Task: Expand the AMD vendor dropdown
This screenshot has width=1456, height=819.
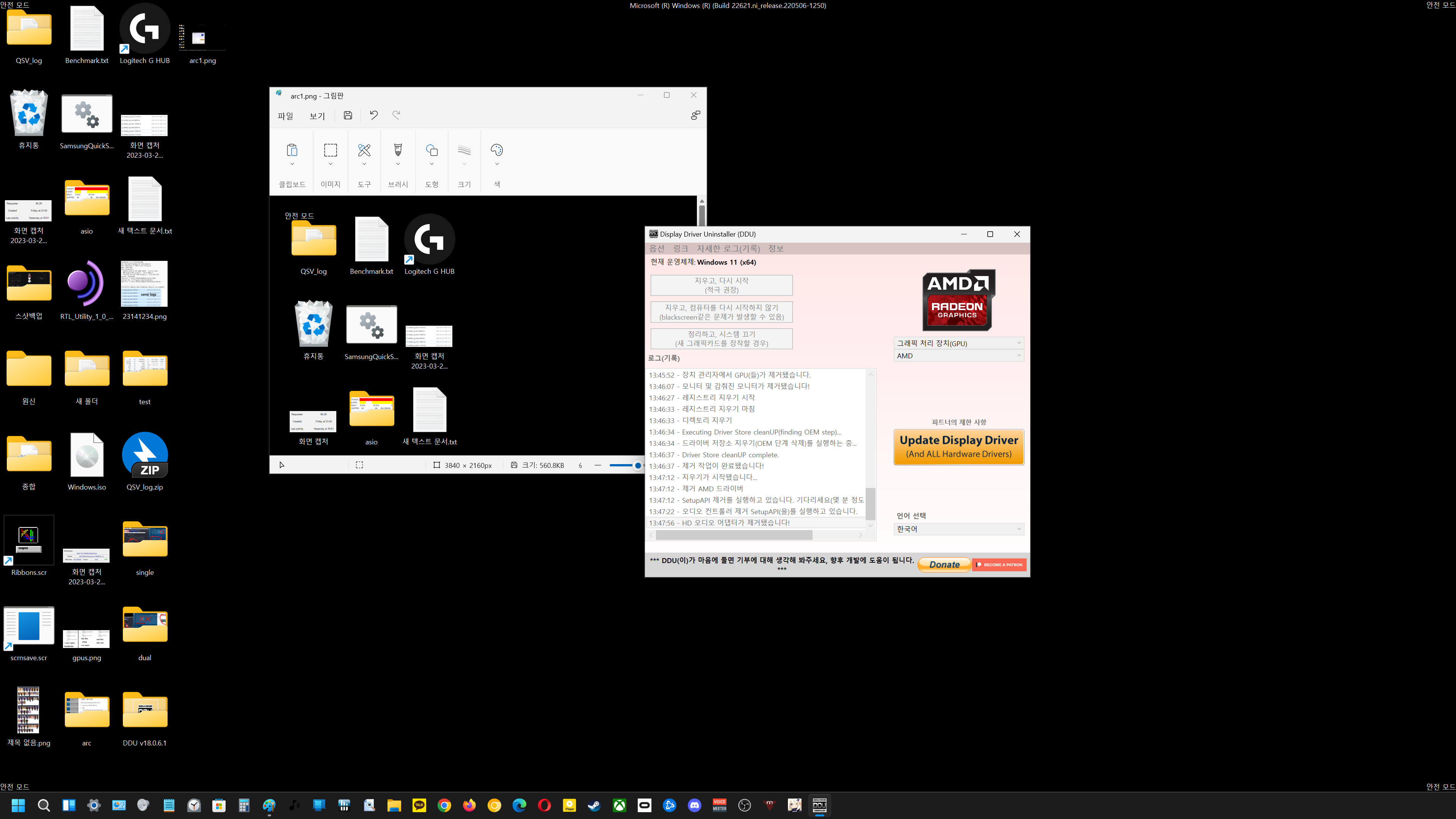Action: tap(959, 356)
